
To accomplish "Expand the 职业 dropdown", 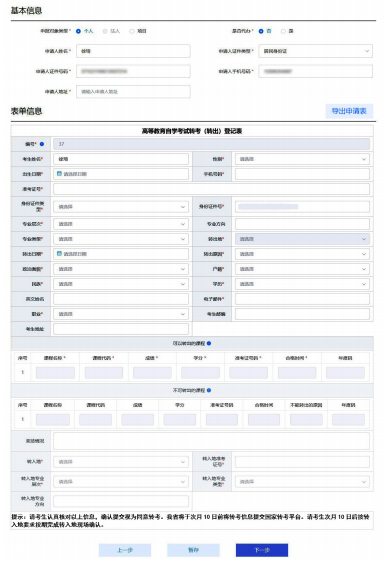I will pos(121,314).
